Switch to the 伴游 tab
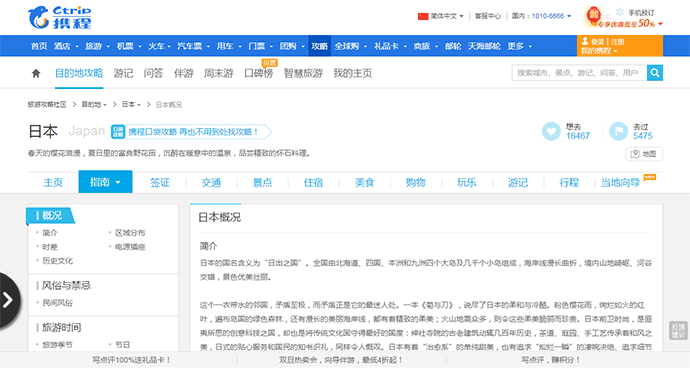This screenshot has width=690, height=368. tap(184, 73)
